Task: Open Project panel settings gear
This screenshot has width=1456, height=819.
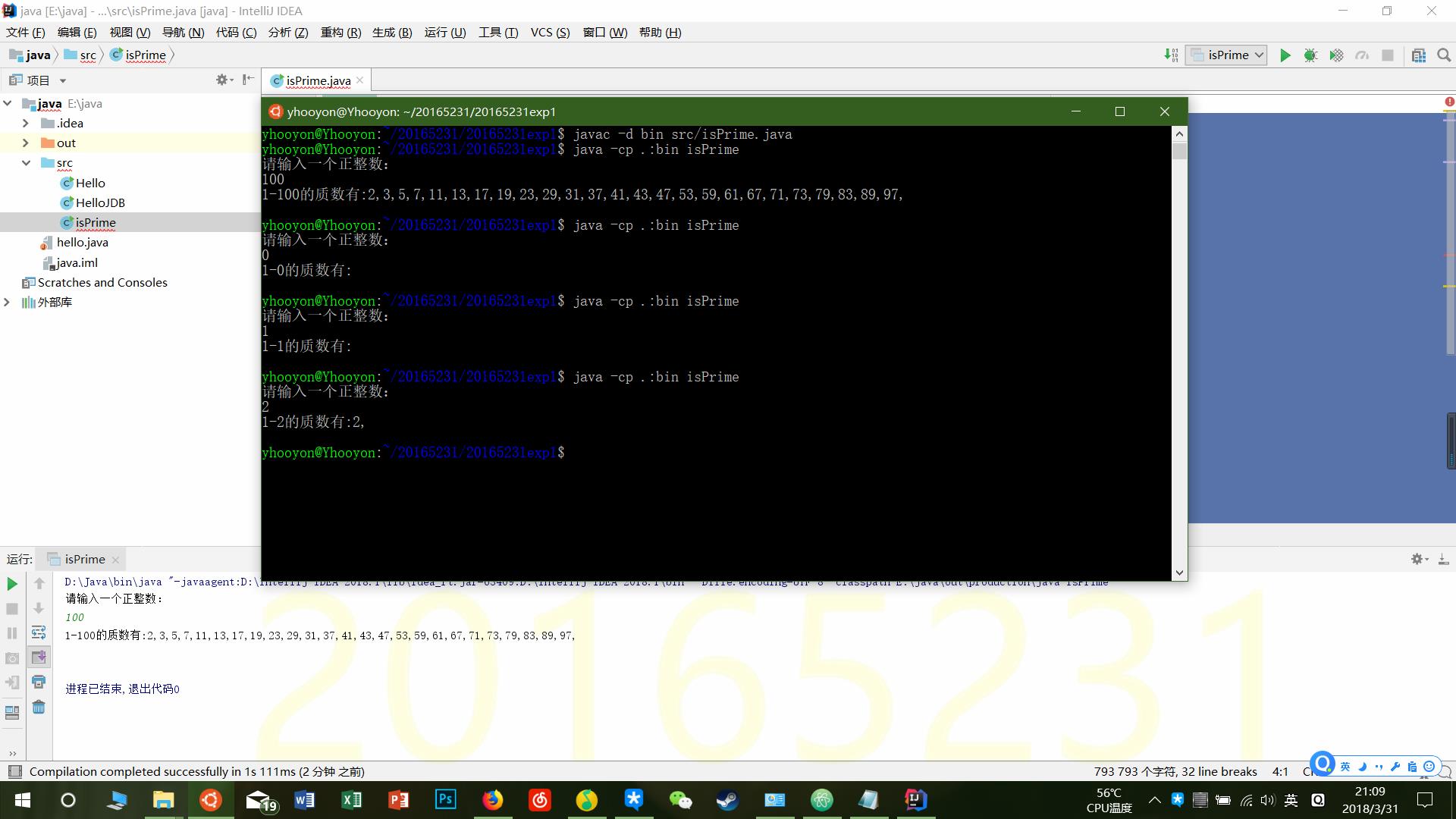Action: pos(224,80)
